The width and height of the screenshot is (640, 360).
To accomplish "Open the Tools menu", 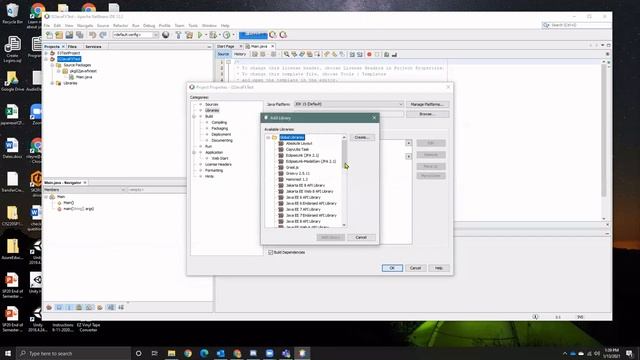I will pos(193,25).
